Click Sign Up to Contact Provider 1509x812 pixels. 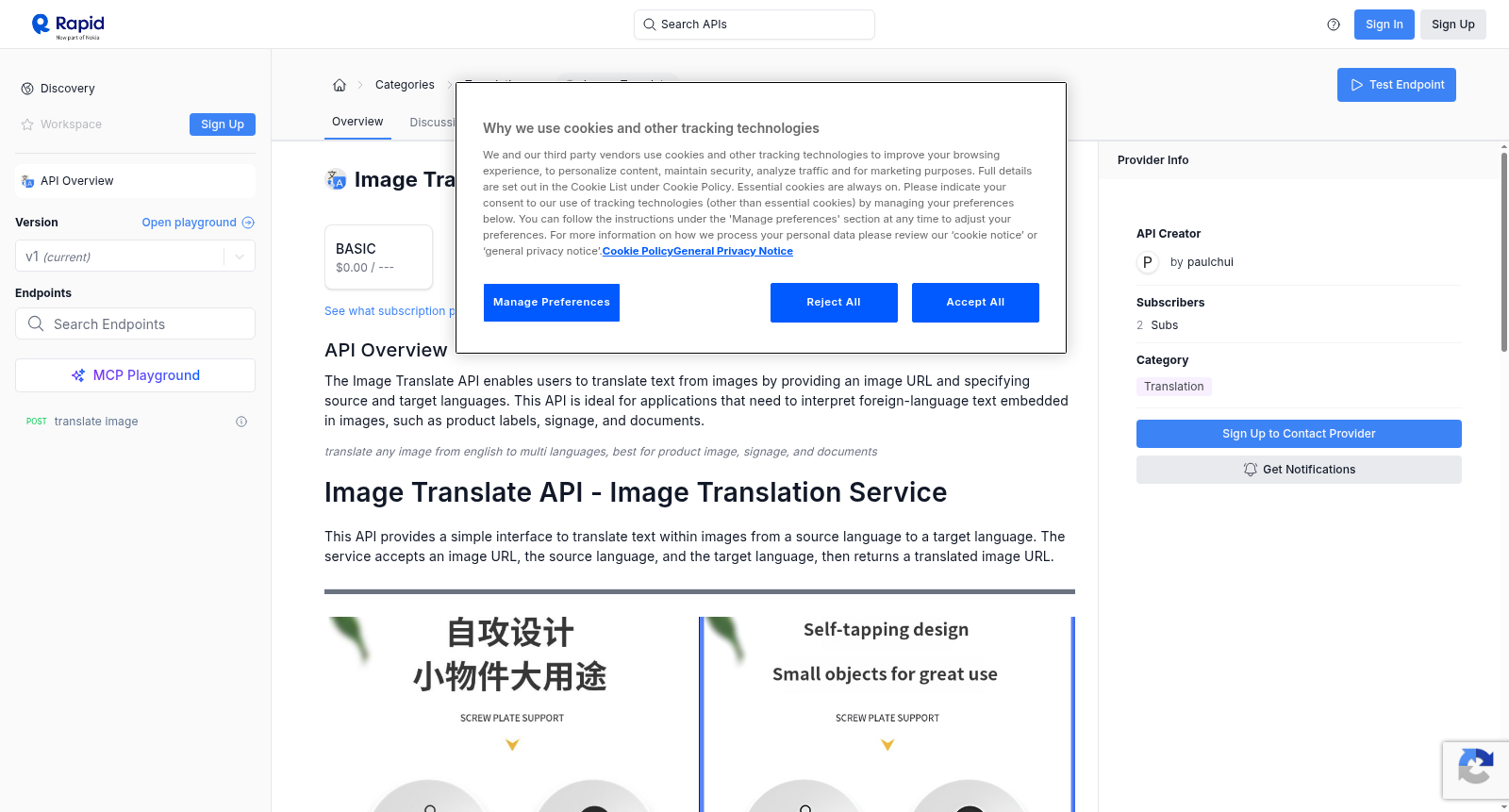click(x=1299, y=434)
